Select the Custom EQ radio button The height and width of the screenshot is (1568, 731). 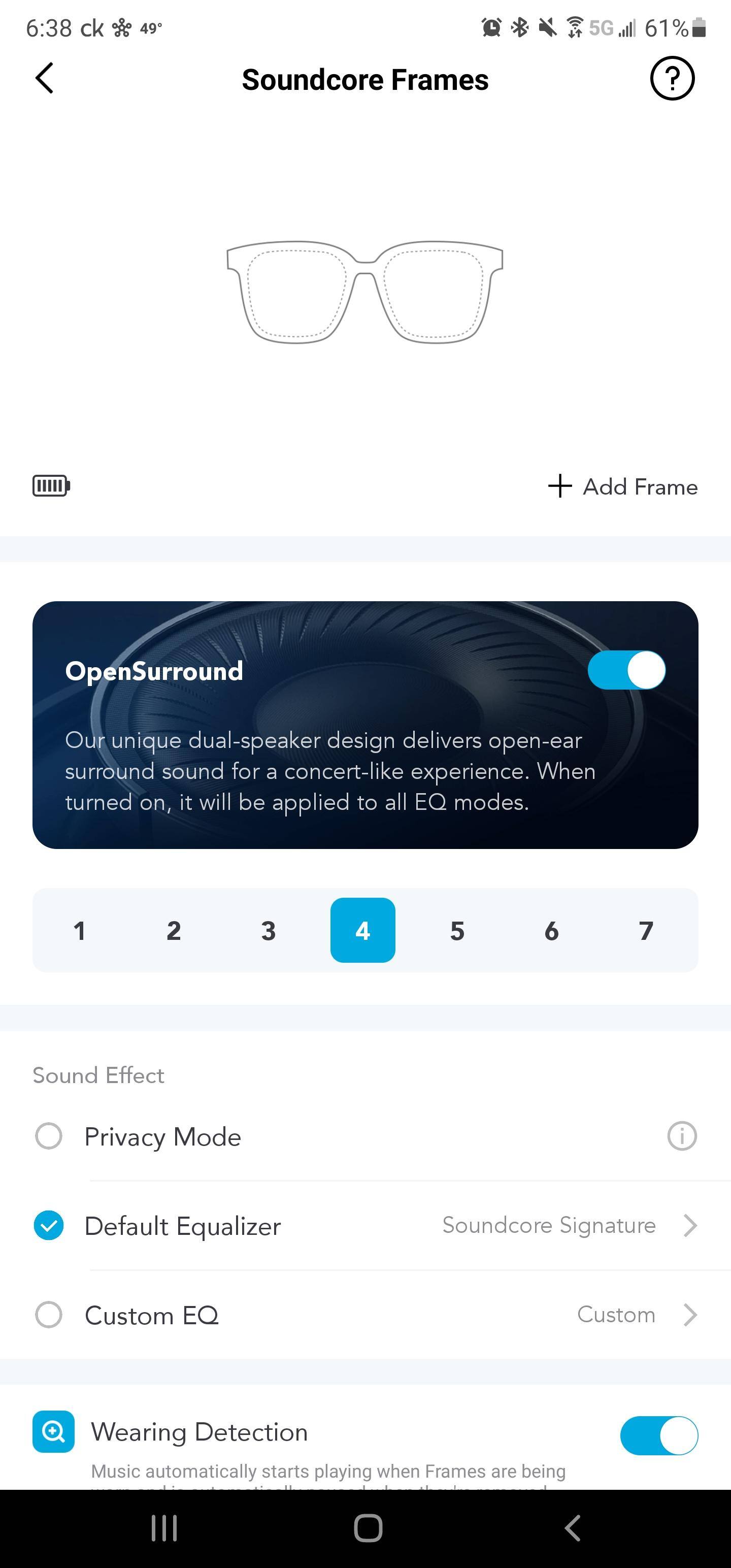49,1315
